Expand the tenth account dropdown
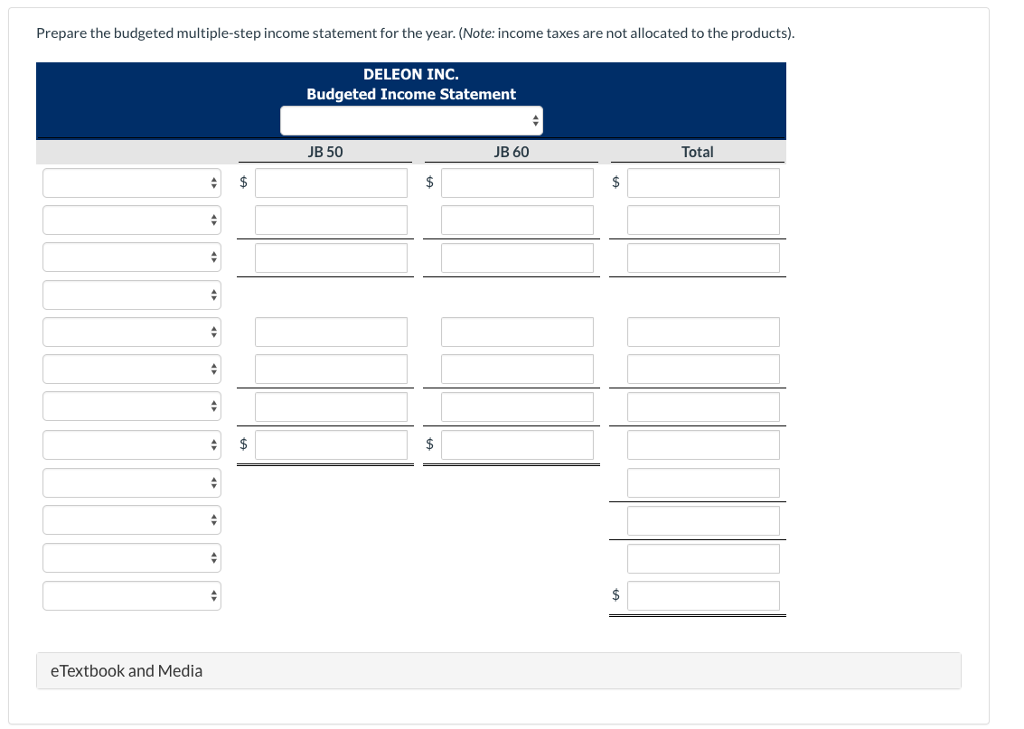 [x=131, y=519]
